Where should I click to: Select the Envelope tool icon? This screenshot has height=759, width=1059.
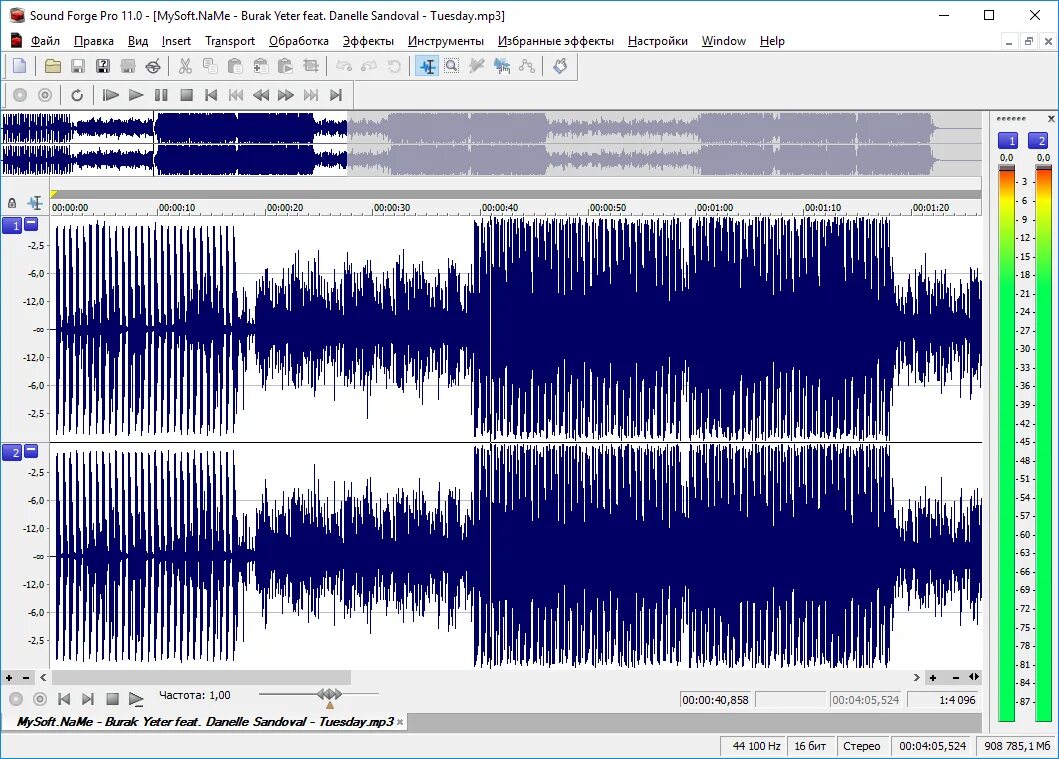(x=527, y=66)
